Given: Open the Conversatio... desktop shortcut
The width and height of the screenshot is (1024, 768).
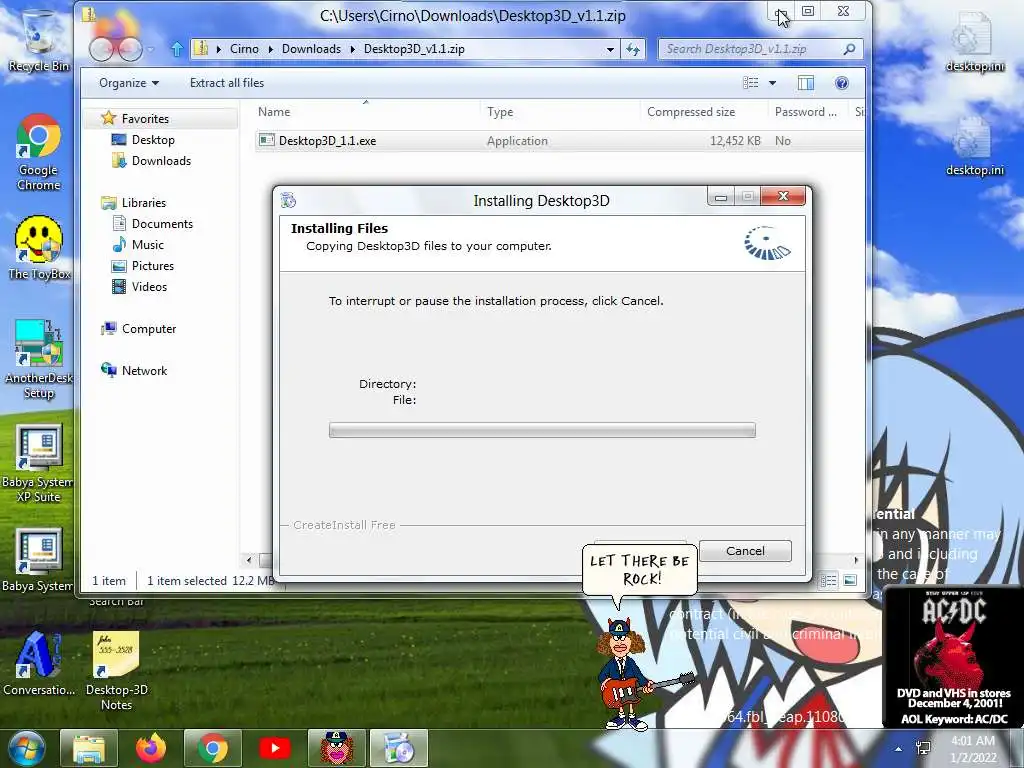Looking at the screenshot, I should point(39,663).
